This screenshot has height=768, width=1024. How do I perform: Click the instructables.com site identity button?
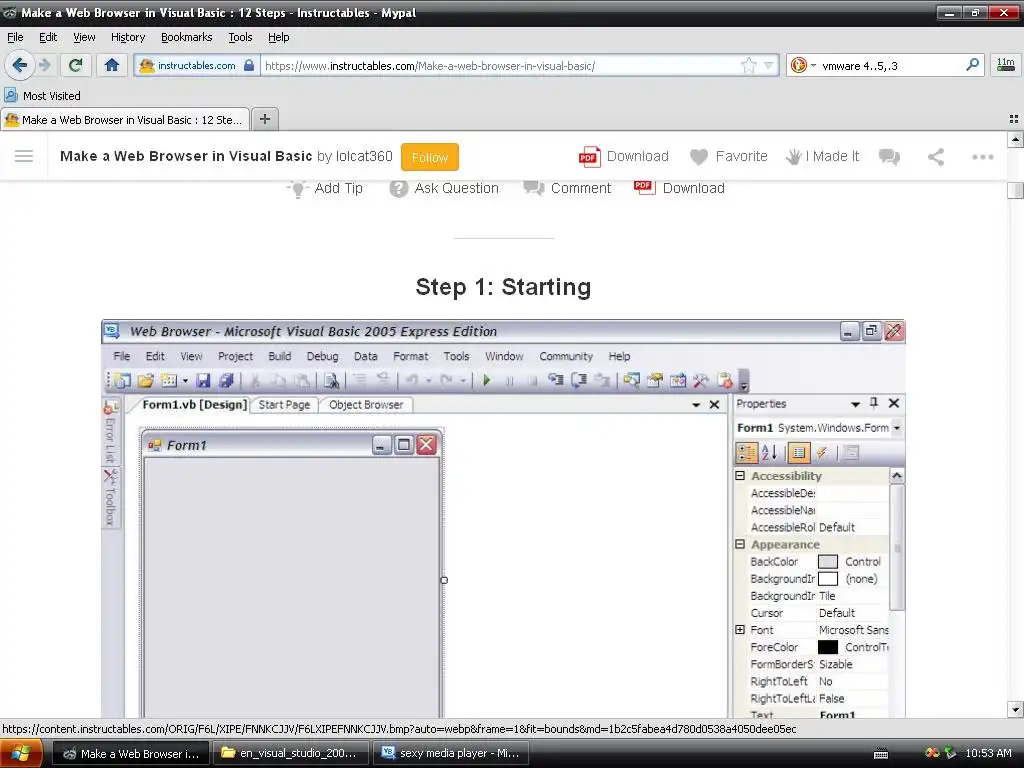pyautogui.click(x=197, y=65)
